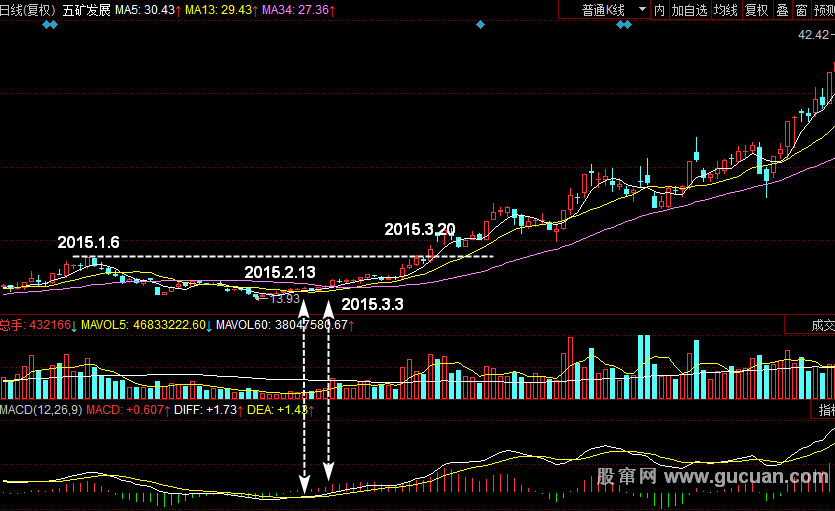Toggle the 窗 window button
Viewport: 835px width, 511px height.
pyautogui.click(x=801, y=9)
